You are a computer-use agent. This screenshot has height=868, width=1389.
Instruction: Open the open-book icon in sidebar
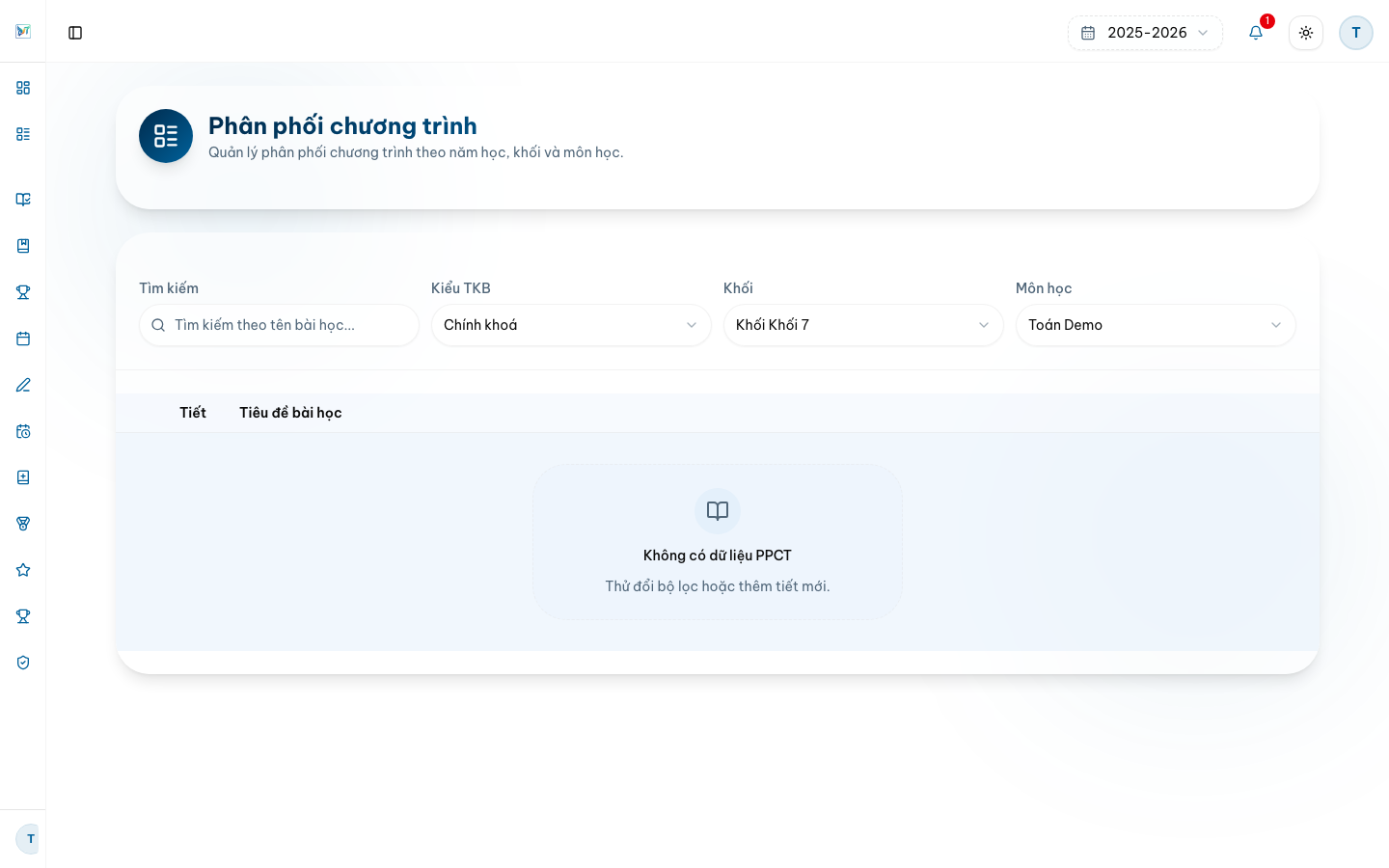(x=23, y=200)
